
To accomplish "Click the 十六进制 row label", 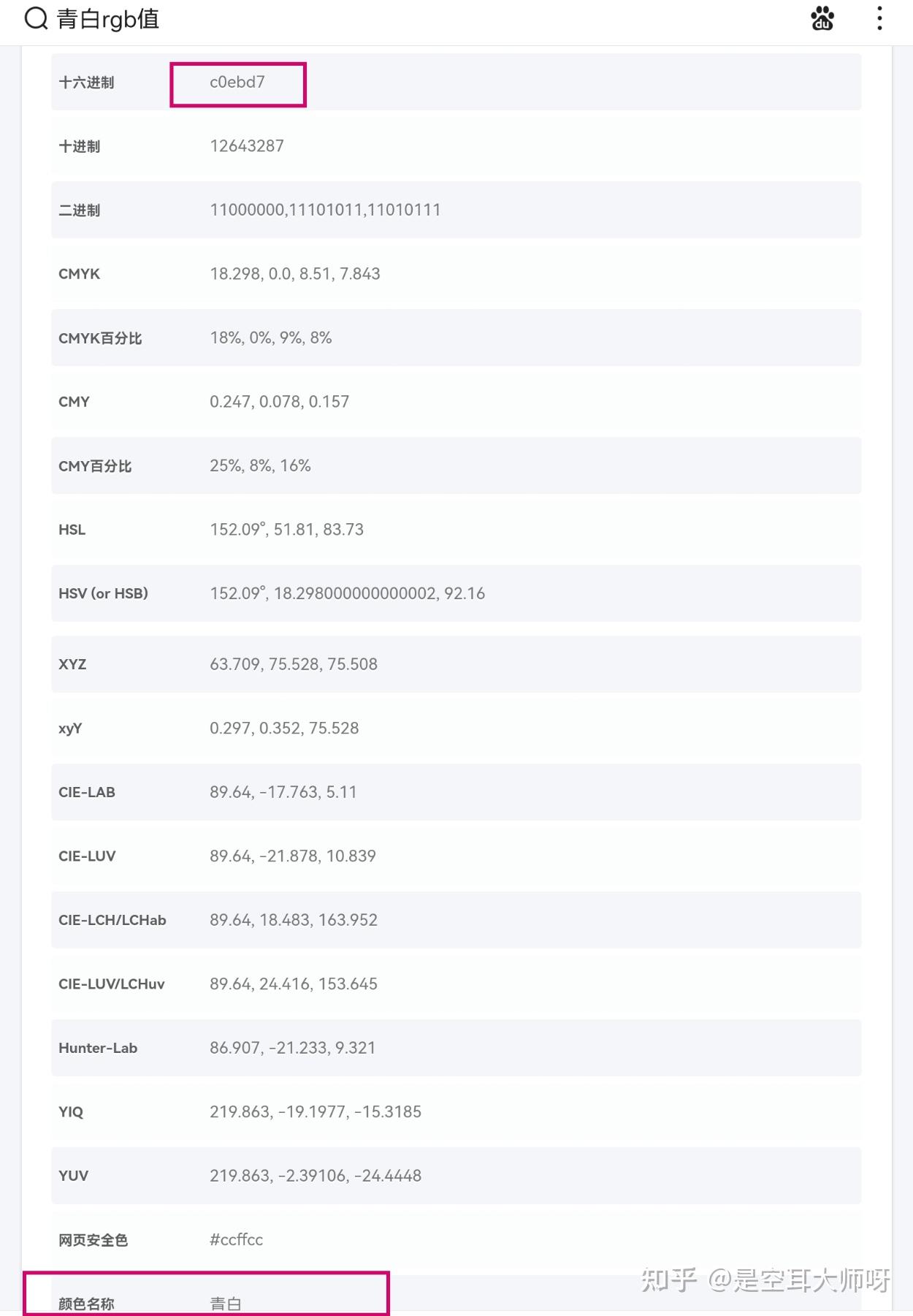I will pyautogui.click(x=86, y=83).
